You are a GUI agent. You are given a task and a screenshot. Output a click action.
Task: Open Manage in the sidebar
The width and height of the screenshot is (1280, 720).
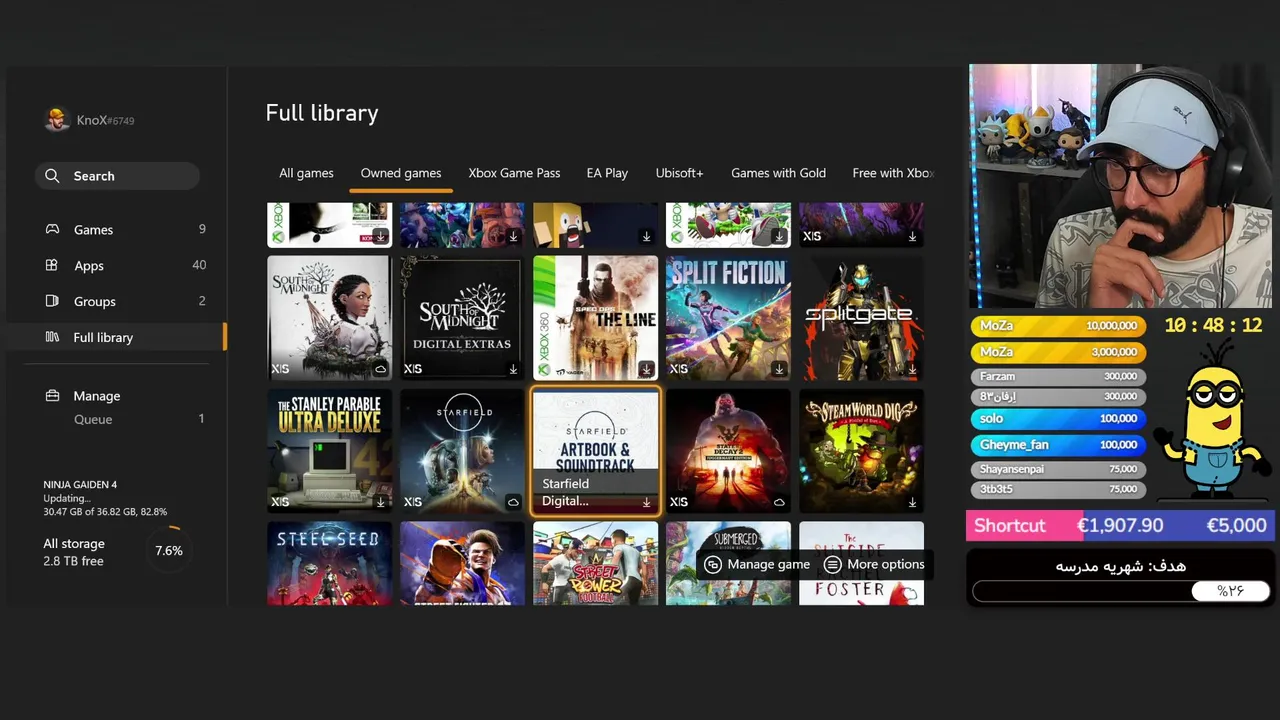pyautogui.click(x=116, y=395)
